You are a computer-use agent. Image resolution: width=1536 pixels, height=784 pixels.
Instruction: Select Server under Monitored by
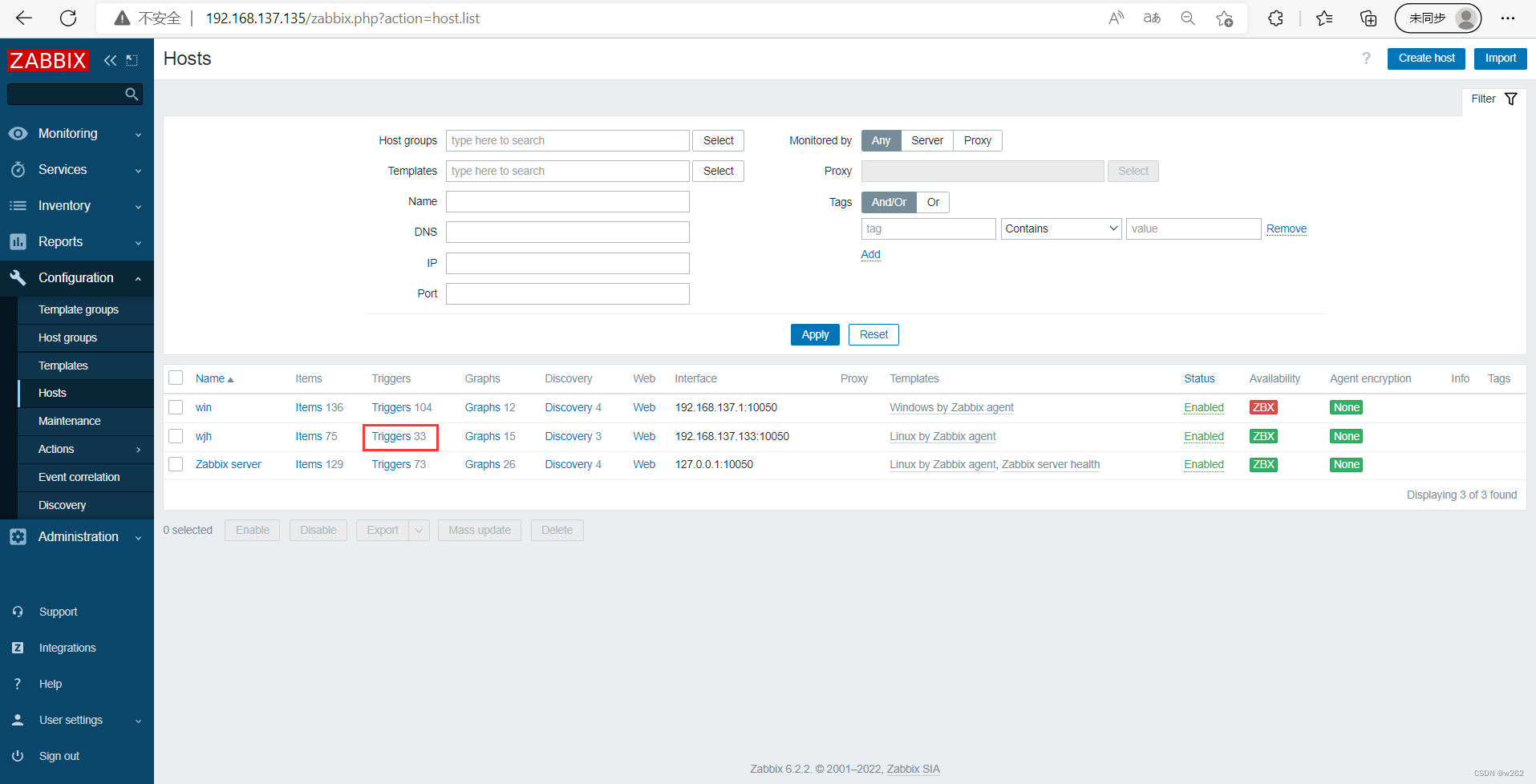click(927, 140)
